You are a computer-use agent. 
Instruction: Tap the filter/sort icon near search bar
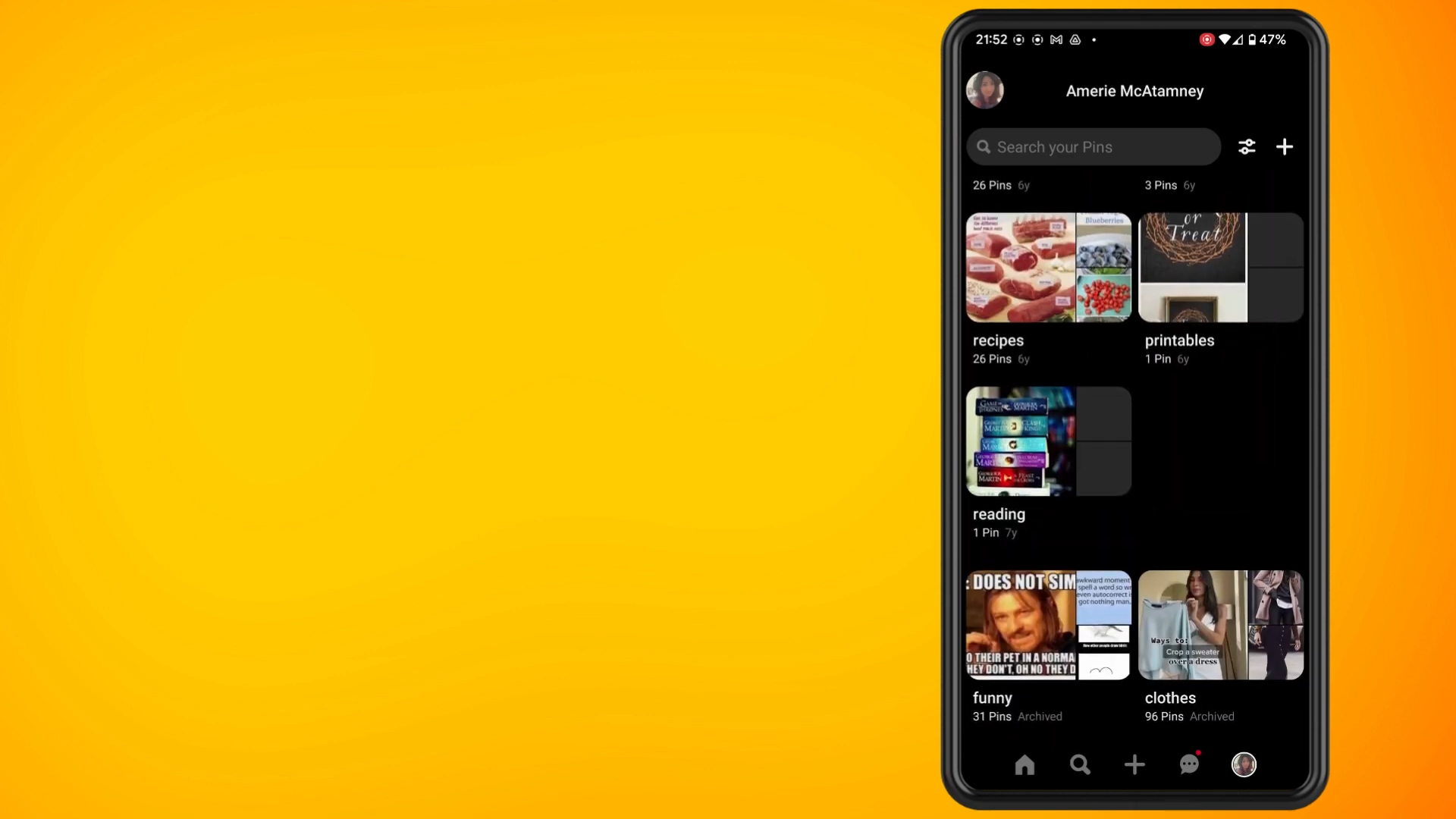(1245, 147)
